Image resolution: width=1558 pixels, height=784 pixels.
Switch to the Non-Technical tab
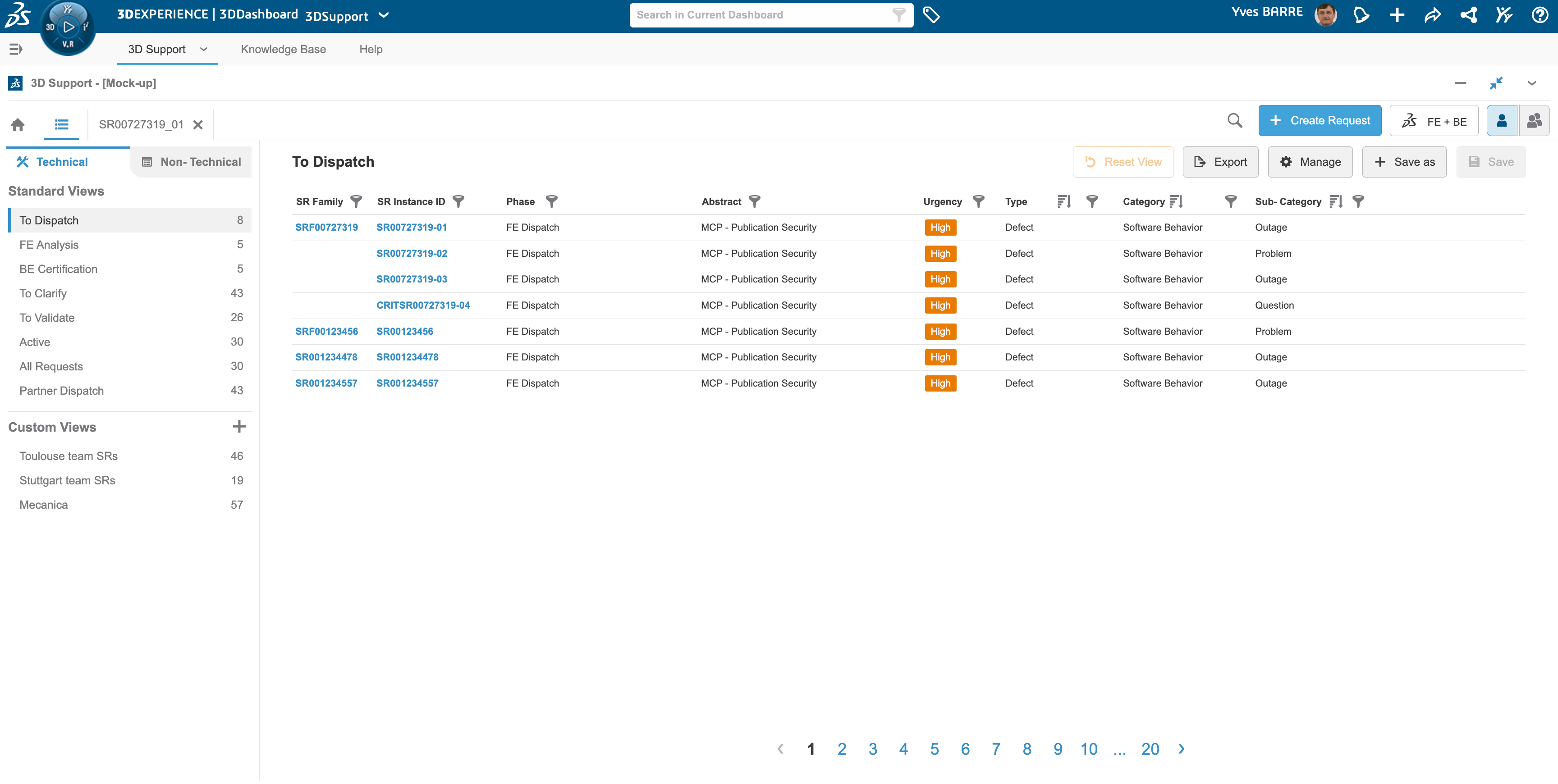pyautogui.click(x=191, y=162)
